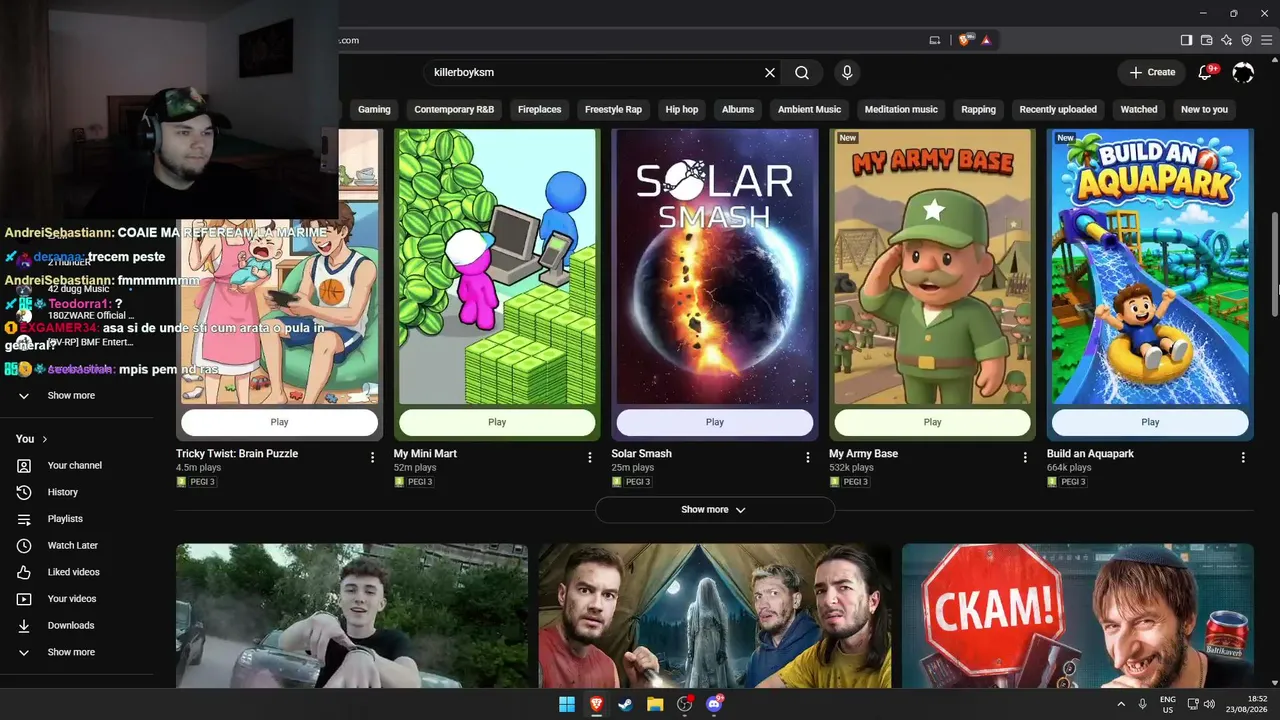Select the Meditation music chip
This screenshot has width=1280, height=720.
coord(901,110)
